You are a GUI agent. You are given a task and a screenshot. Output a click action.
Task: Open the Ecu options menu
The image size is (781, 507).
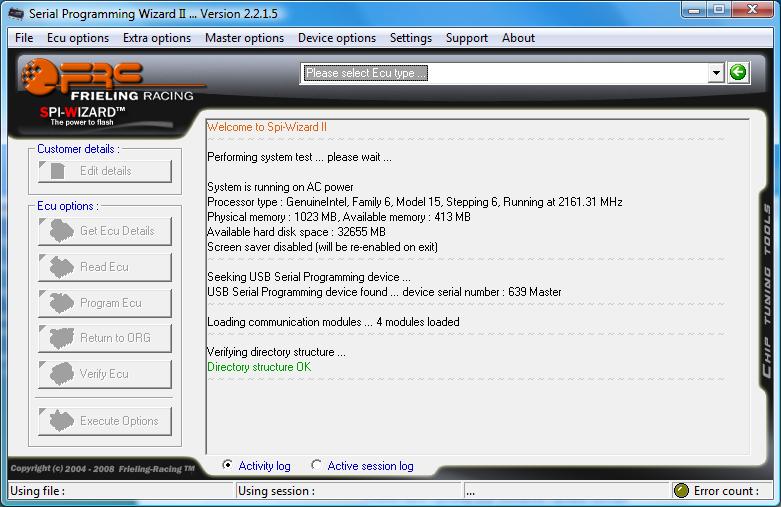pyautogui.click(x=78, y=38)
